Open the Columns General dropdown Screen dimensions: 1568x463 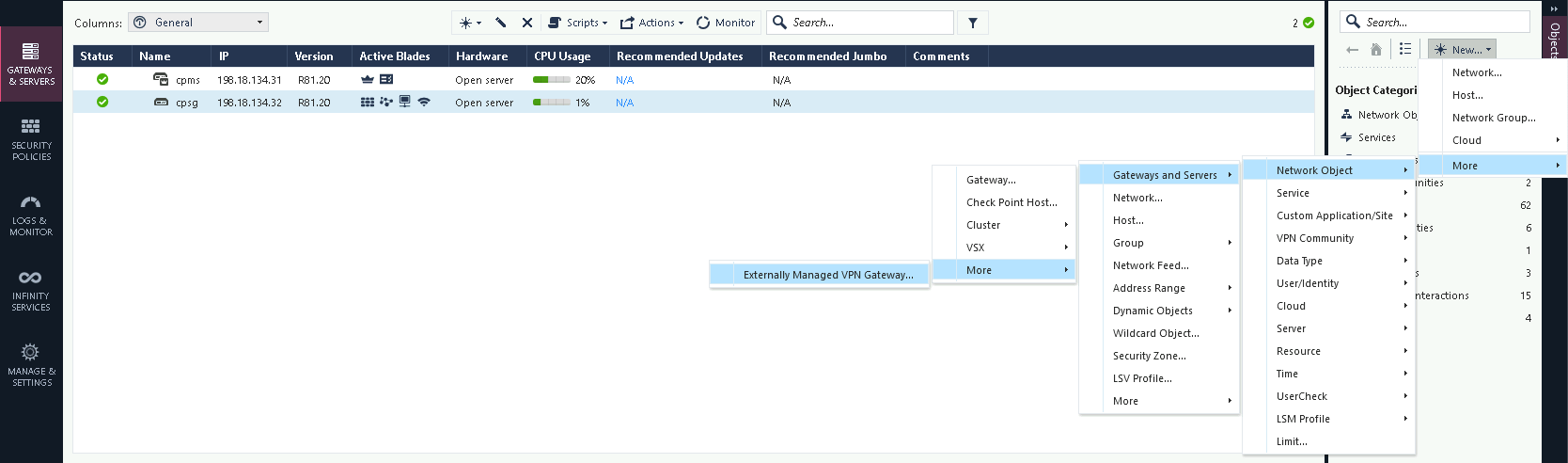pos(198,23)
